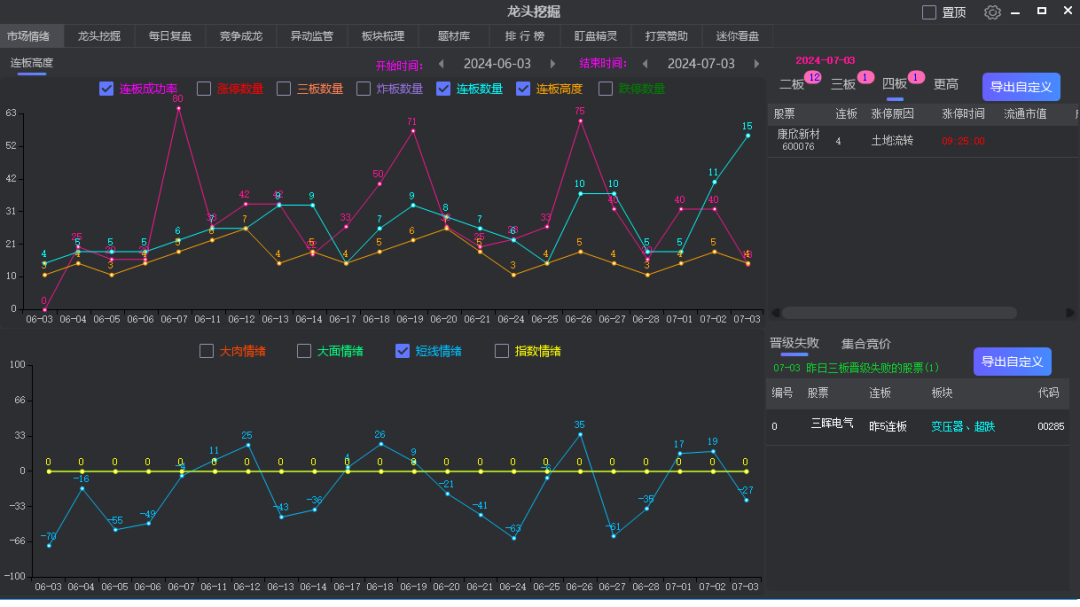Click the stock table horizontal scrollbar thumb
The image size is (1080, 607).
[899, 313]
